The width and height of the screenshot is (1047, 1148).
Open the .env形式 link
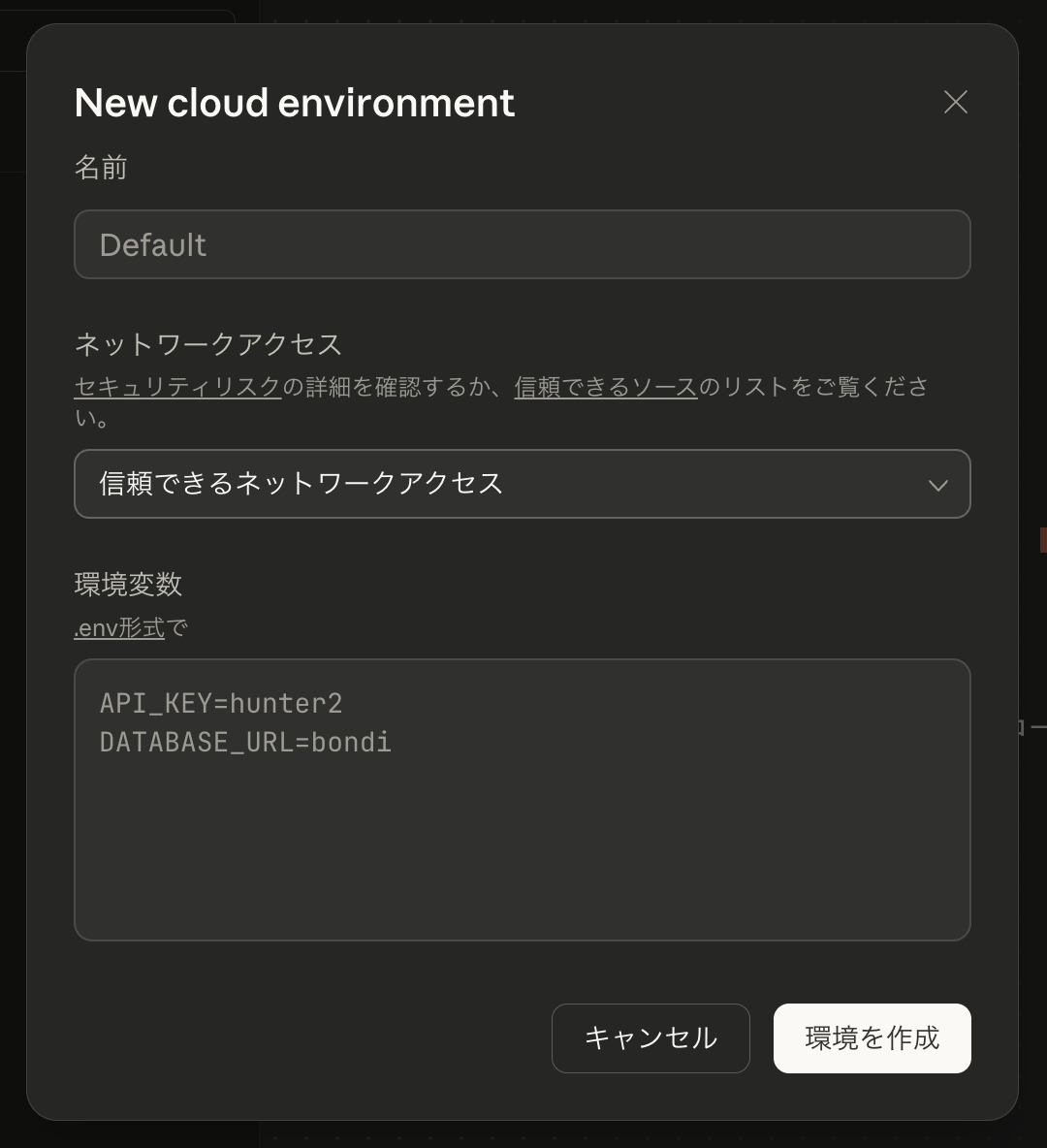coord(119,628)
